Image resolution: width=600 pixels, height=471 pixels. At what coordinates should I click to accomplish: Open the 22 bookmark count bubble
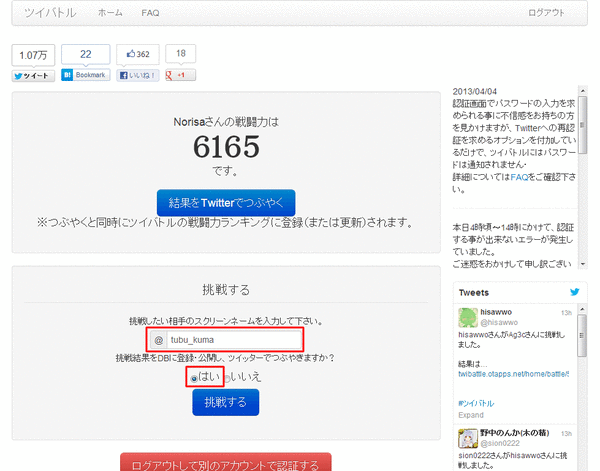[86, 54]
